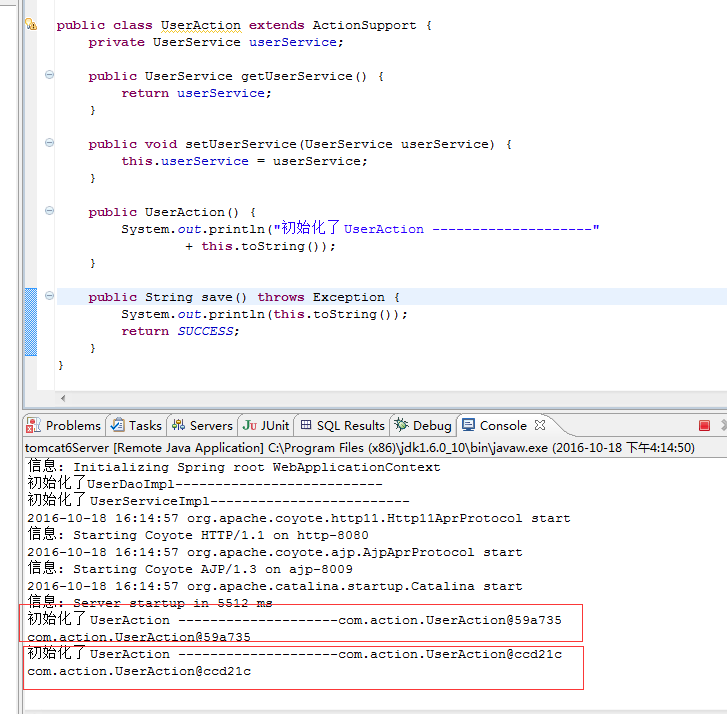Collapse the getUserService() method fold
The height and width of the screenshot is (714, 727).
click(x=49, y=75)
